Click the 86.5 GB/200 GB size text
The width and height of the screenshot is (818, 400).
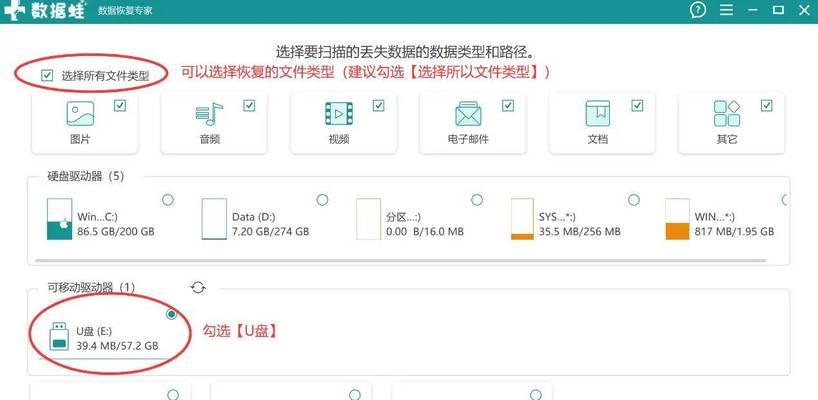(116, 231)
